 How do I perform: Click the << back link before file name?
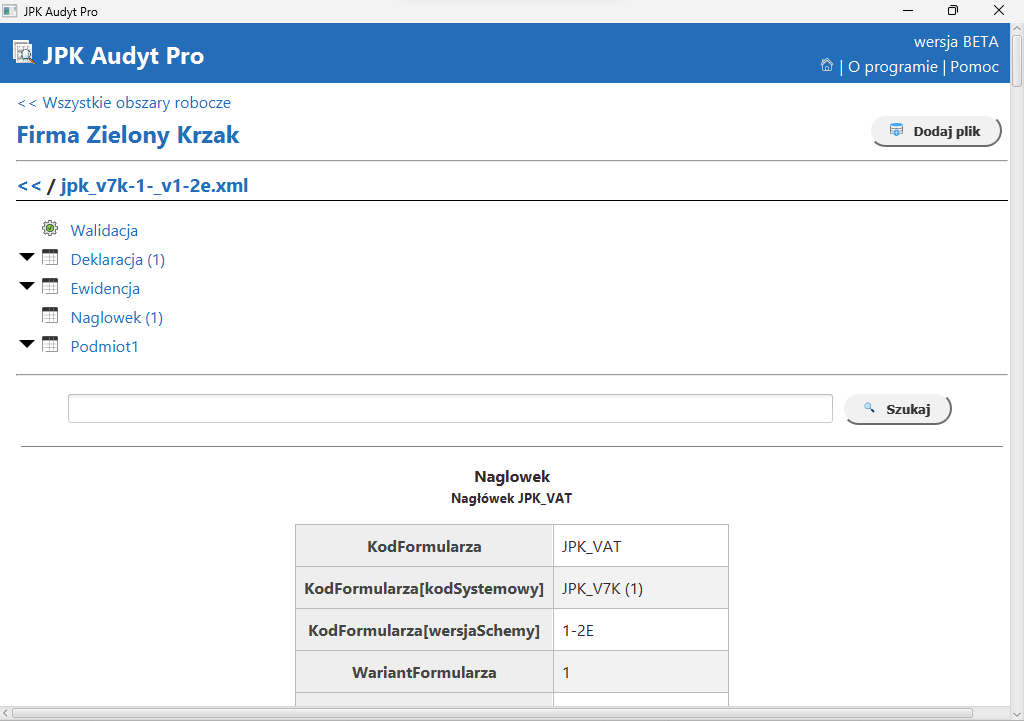pyautogui.click(x=29, y=186)
